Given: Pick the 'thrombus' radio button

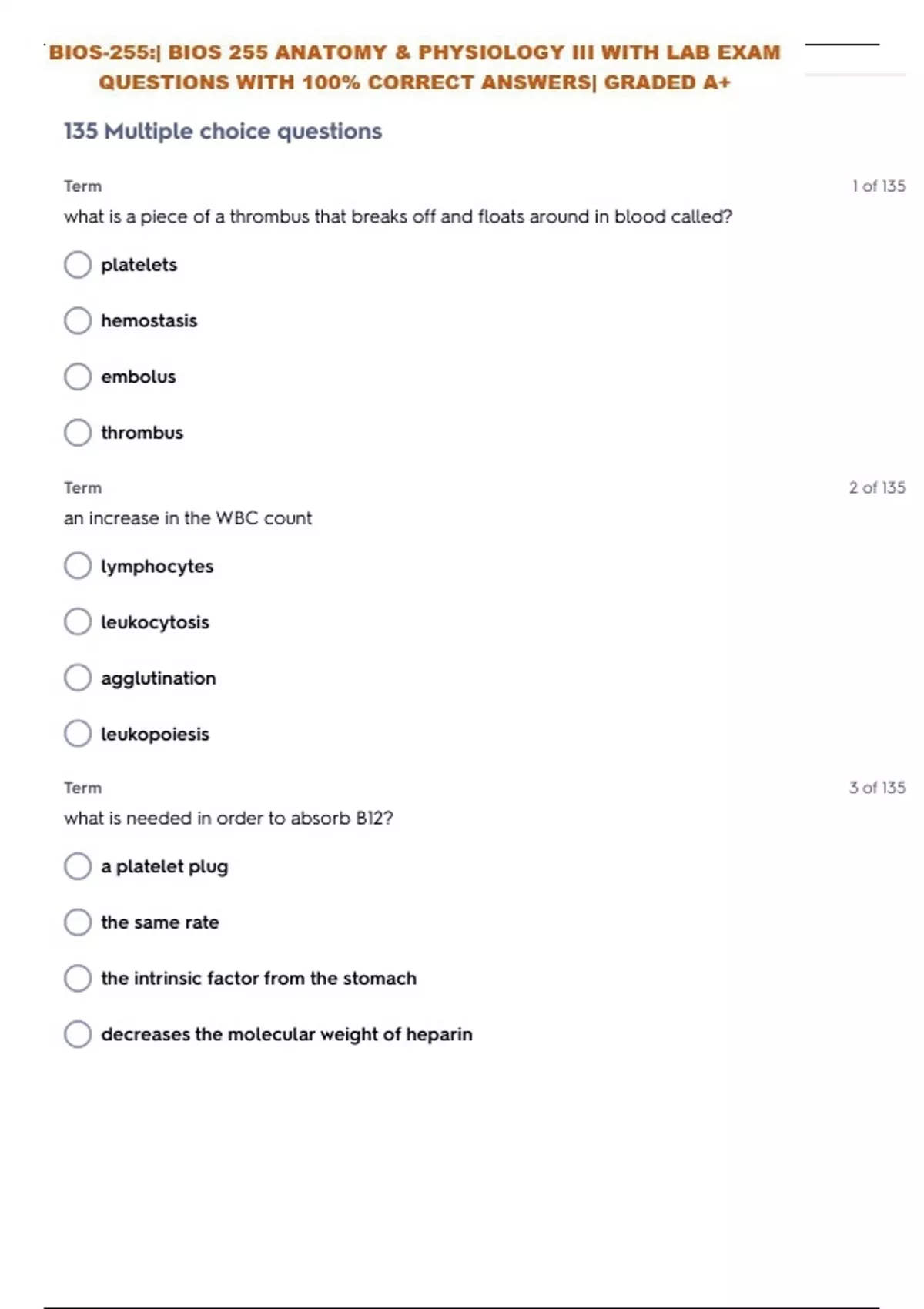Looking at the screenshot, I should [78, 433].
